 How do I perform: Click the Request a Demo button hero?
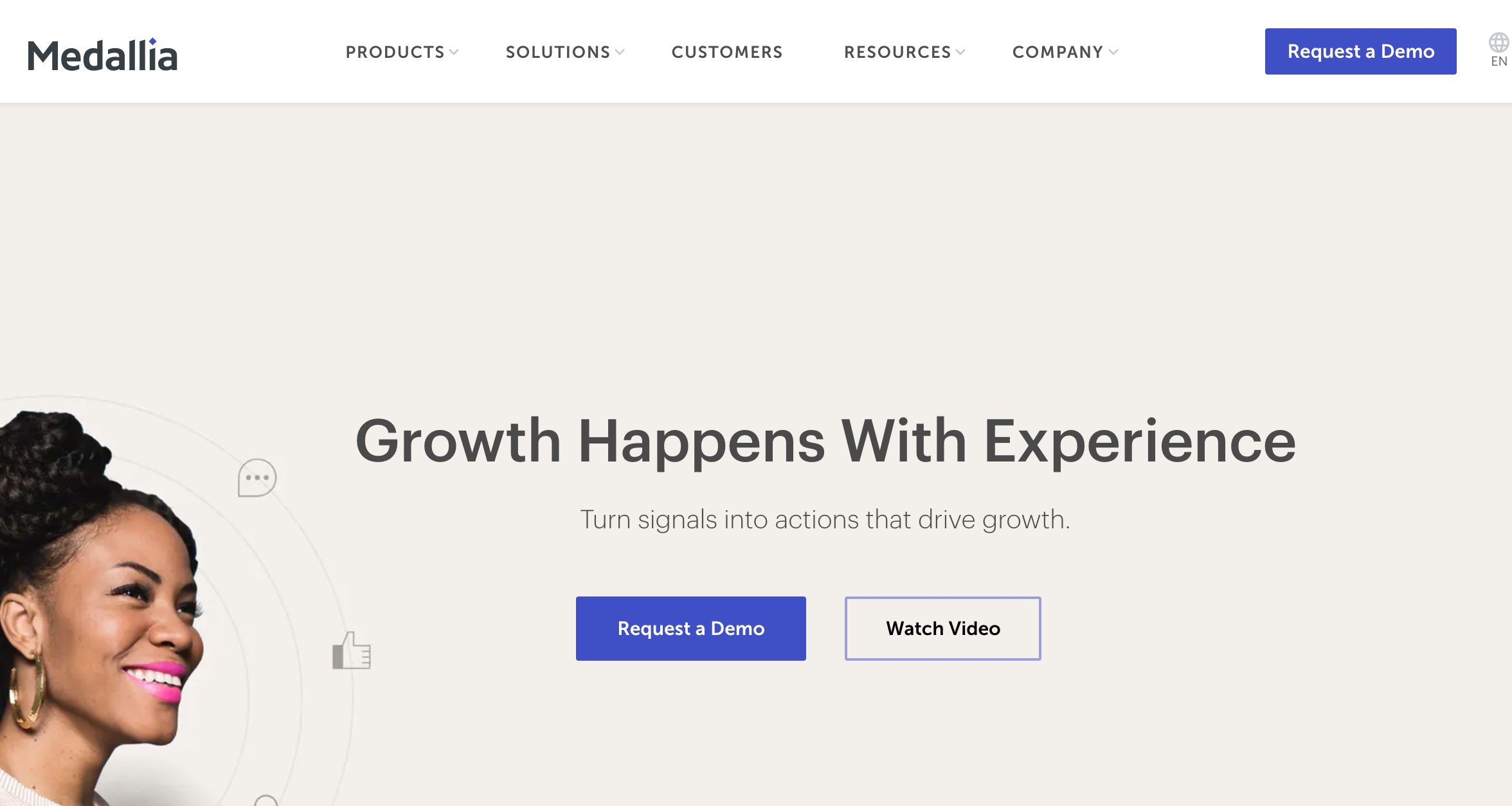click(691, 628)
